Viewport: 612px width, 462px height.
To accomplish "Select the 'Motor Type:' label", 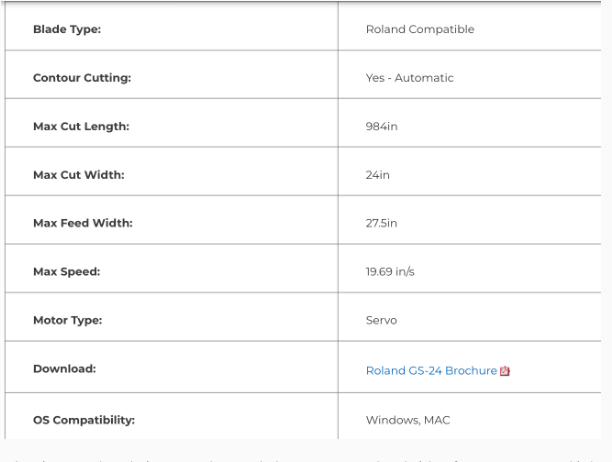I will [x=68, y=320].
